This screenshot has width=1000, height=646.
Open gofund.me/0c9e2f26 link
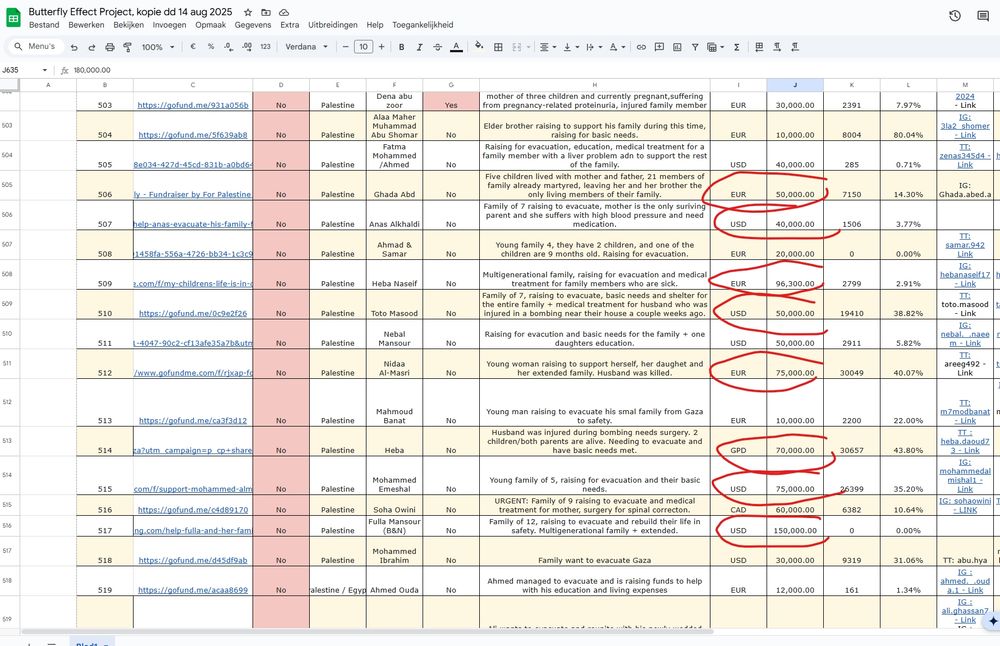click(193, 314)
